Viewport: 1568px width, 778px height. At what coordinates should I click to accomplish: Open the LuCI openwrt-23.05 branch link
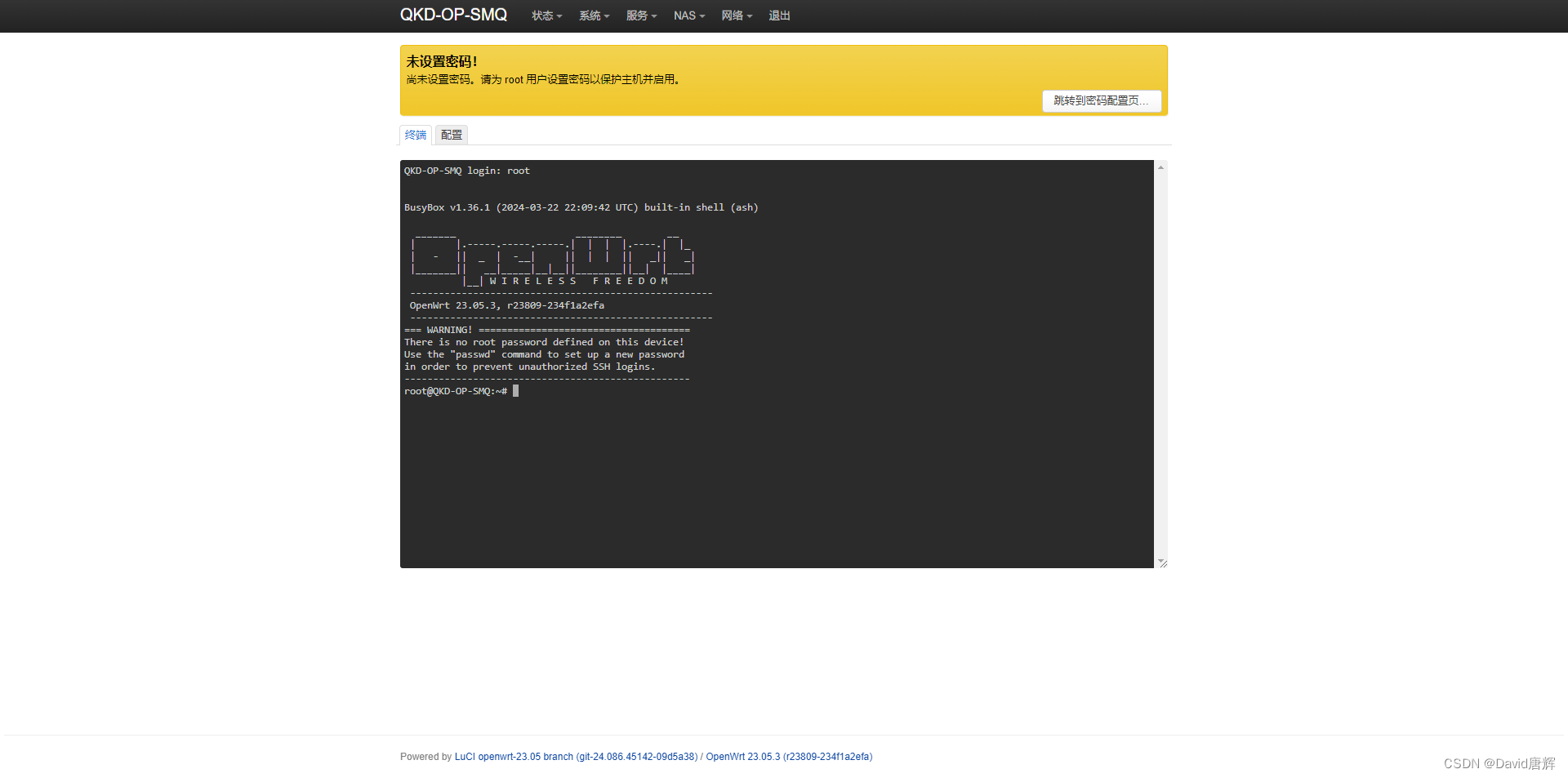(x=575, y=756)
